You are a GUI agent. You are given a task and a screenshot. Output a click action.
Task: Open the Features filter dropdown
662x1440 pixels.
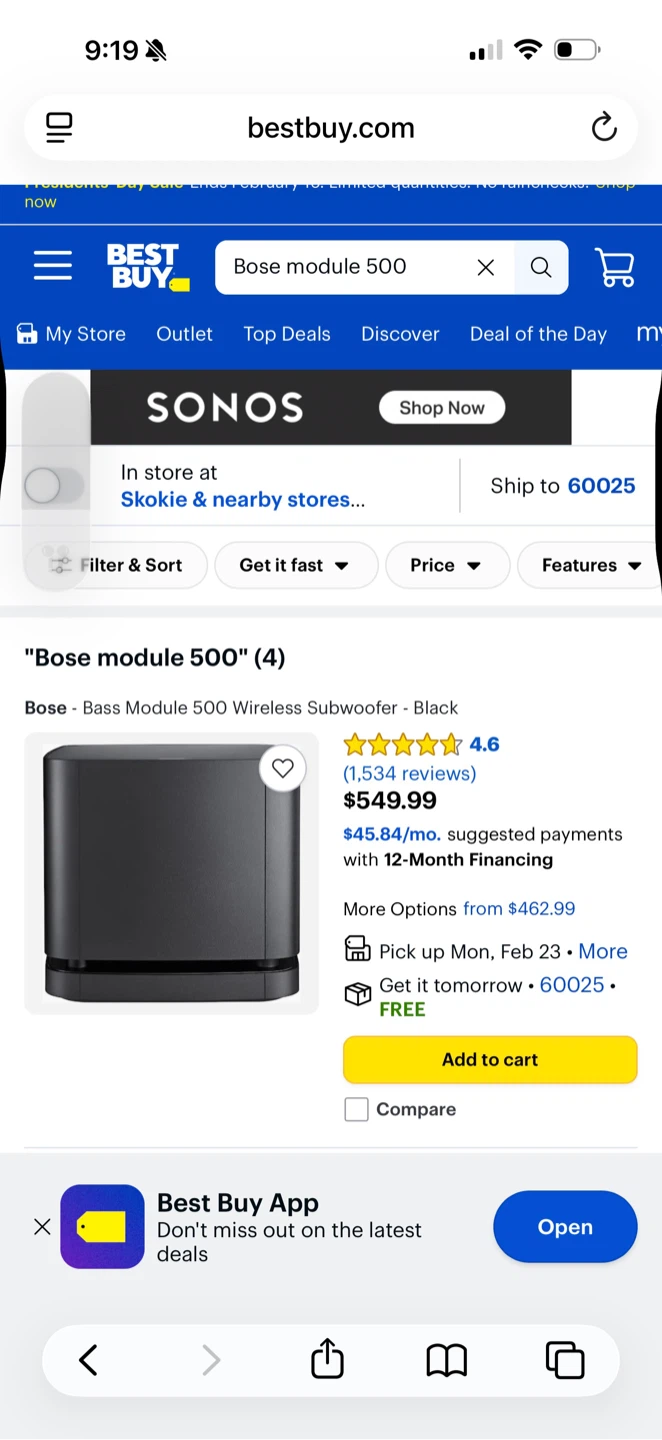(x=591, y=565)
